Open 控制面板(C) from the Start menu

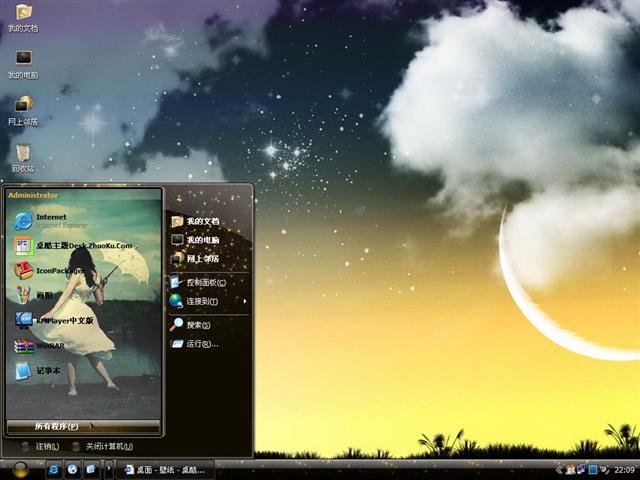point(204,283)
